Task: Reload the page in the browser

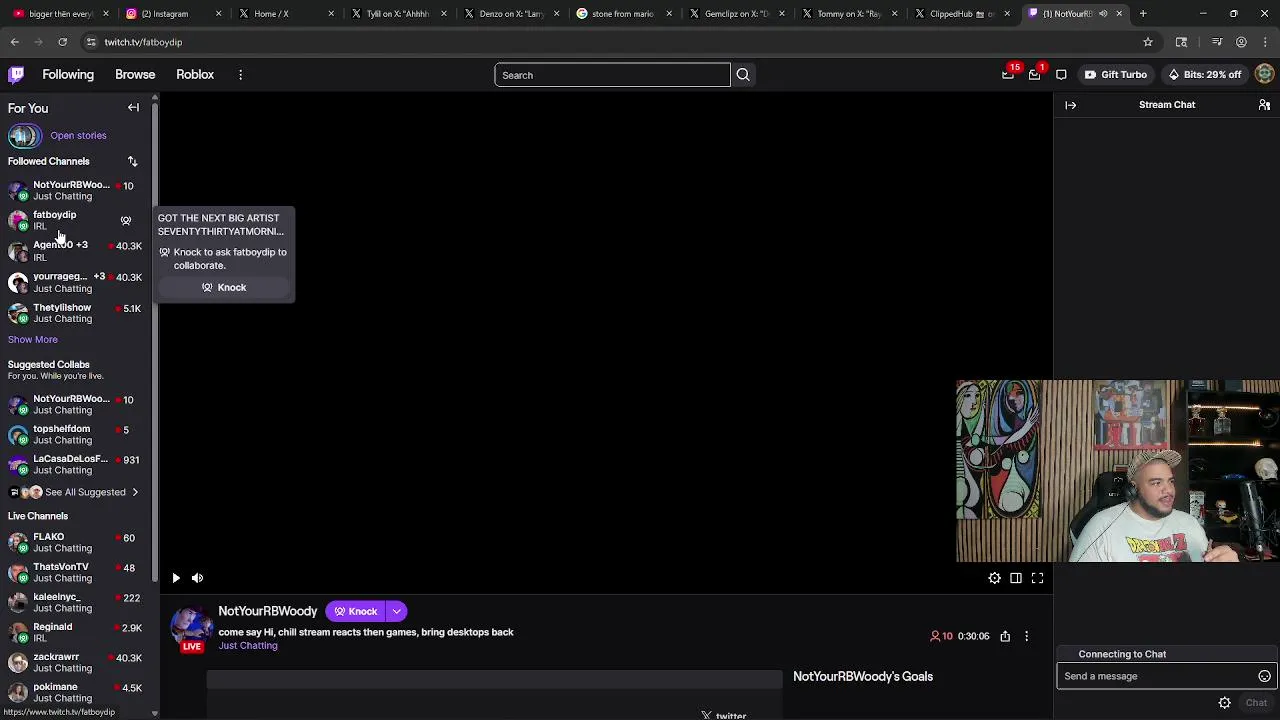Action: coord(62,42)
